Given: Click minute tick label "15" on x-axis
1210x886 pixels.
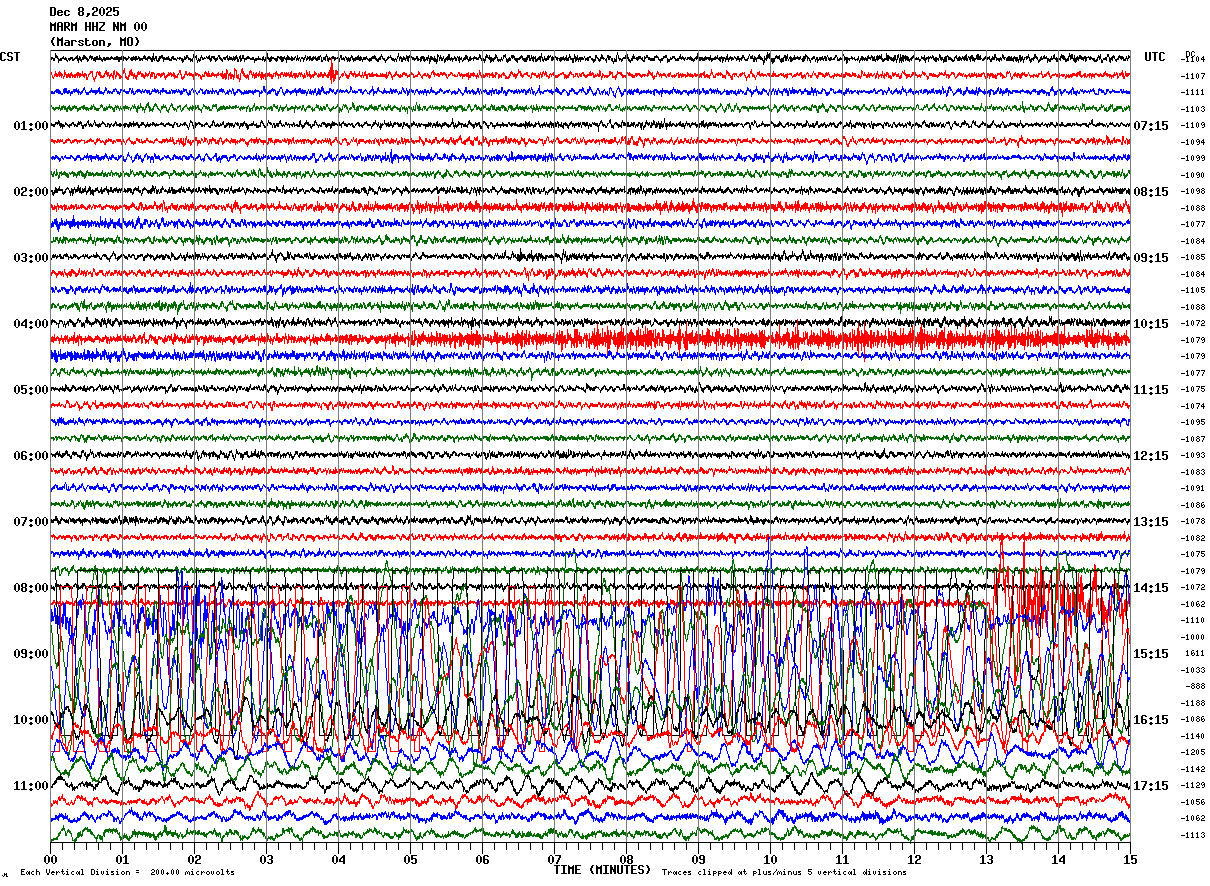Looking at the screenshot, I should 1130,859.
